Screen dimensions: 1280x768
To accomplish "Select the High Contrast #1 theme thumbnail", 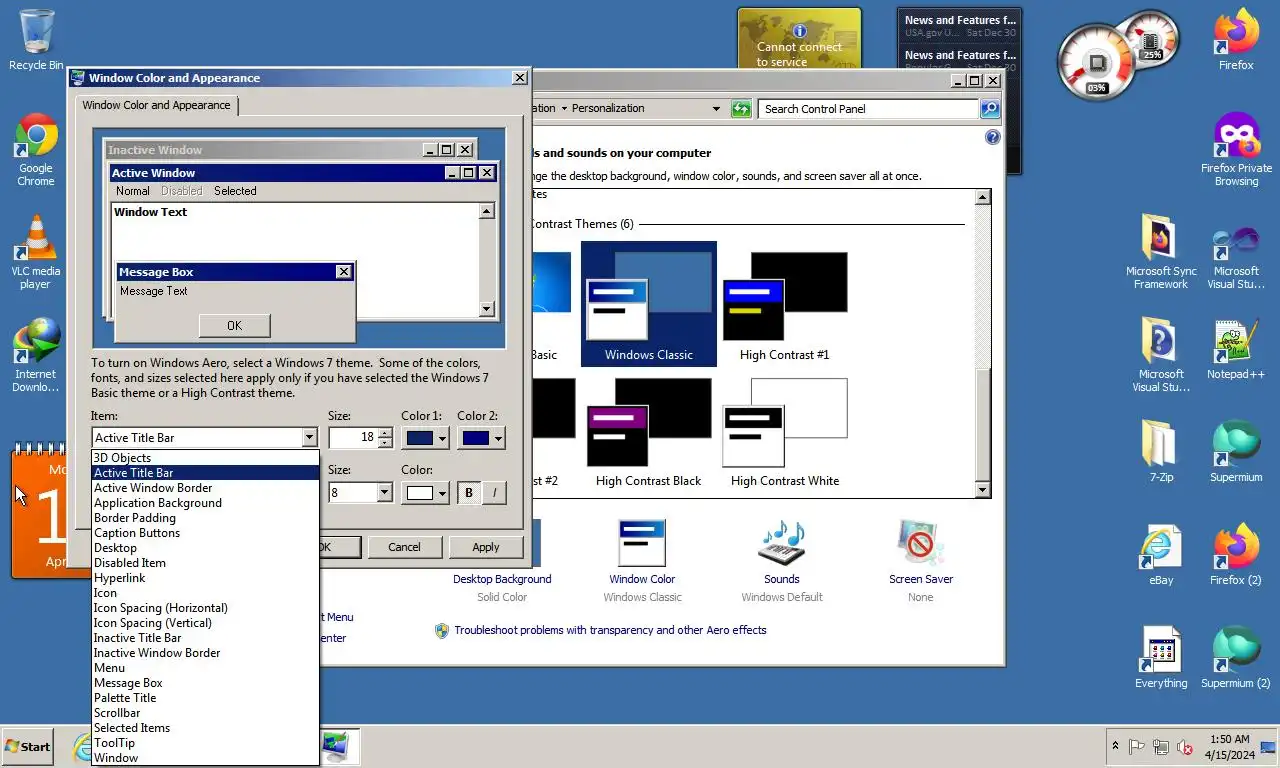I will (784, 305).
